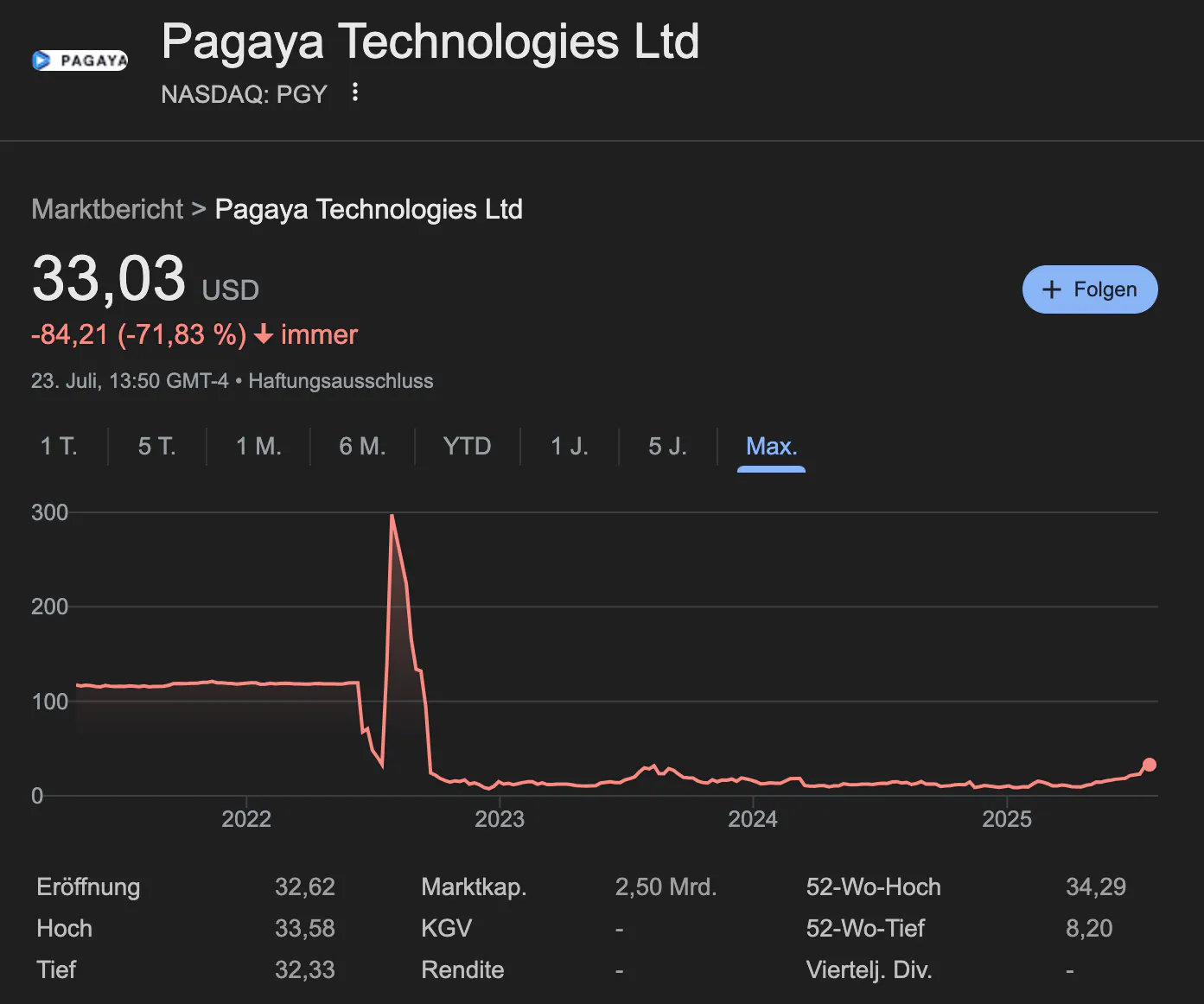Click the 23. Juli, 13:50 GMT-4 timestamp
Image resolution: width=1204 pixels, height=1004 pixels.
coord(130,381)
